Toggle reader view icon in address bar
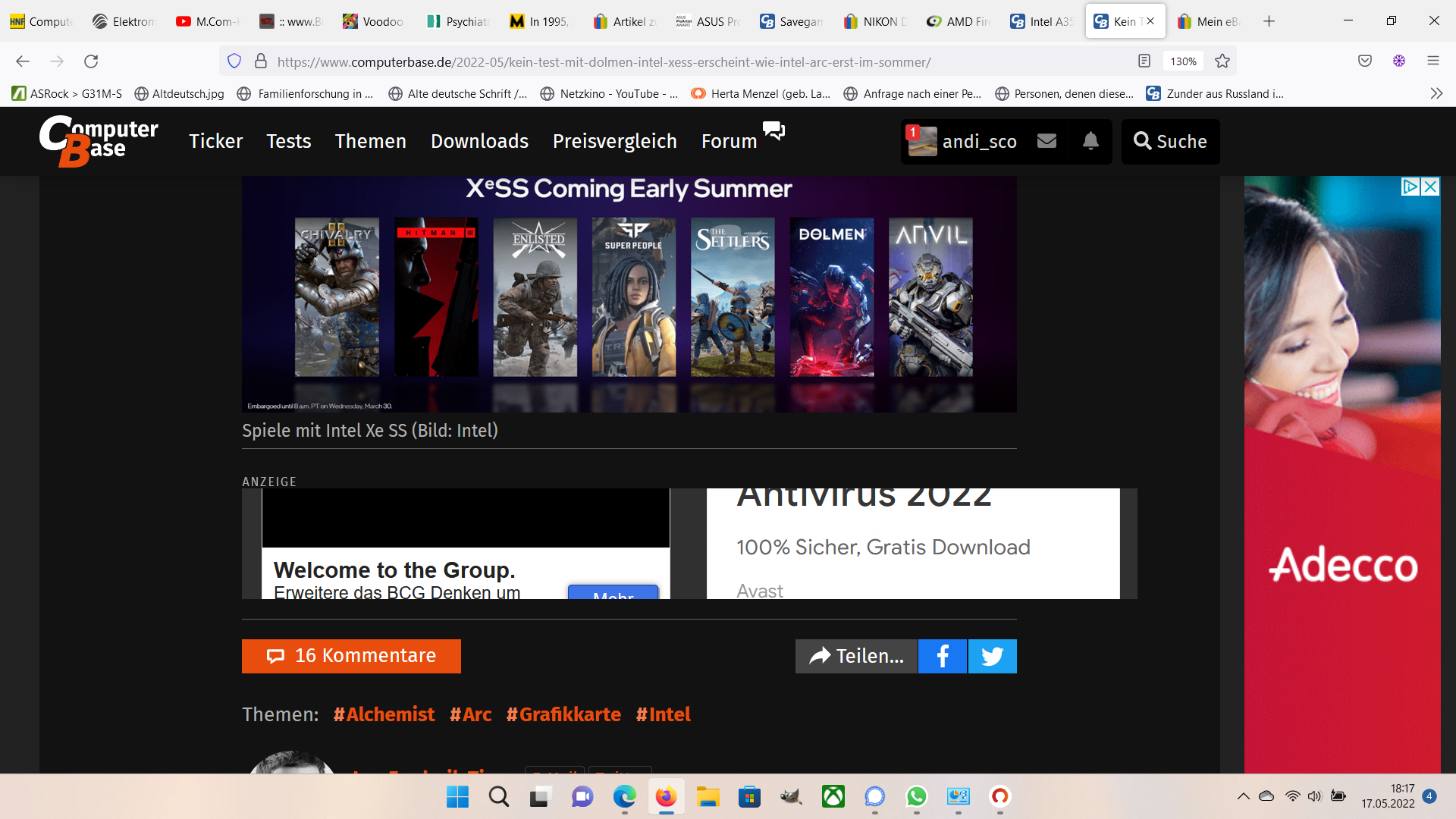 pyautogui.click(x=1144, y=61)
